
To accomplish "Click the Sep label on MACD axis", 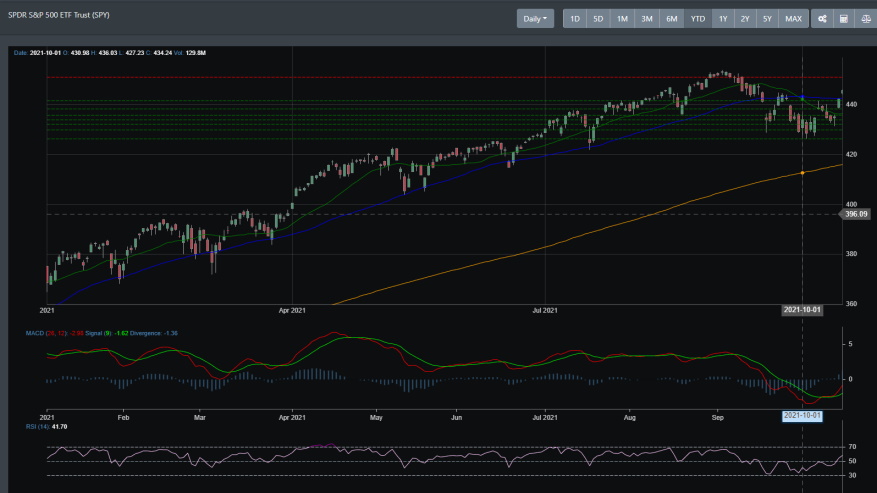I will tap(718, 417).
